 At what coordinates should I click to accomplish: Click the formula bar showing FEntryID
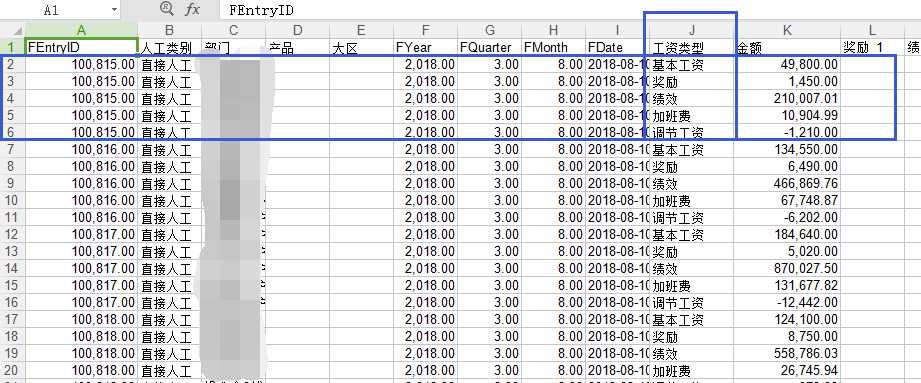tap(570, 10)
